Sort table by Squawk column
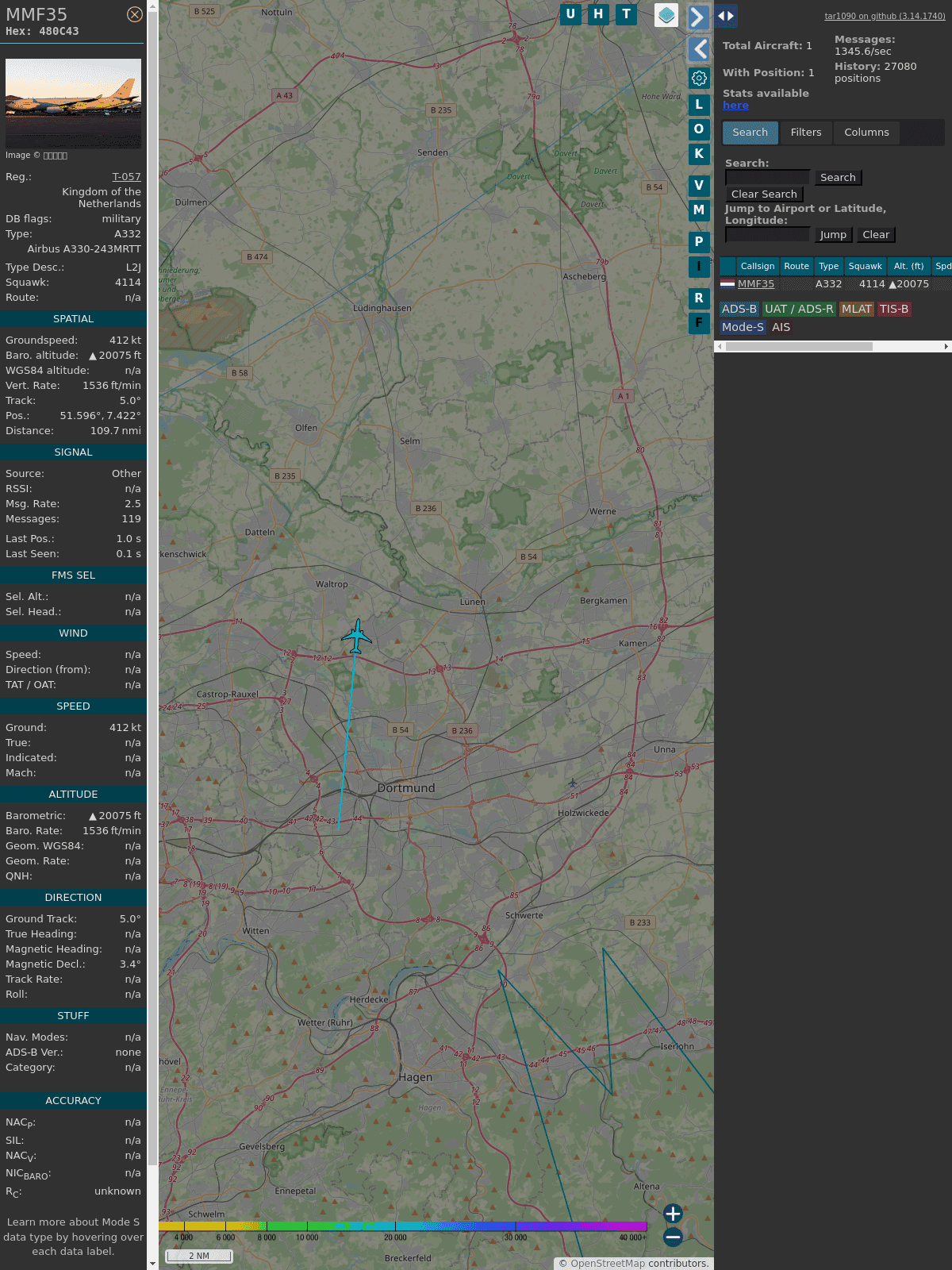Screen dimensions: 952x1270 tap(865, 267)
